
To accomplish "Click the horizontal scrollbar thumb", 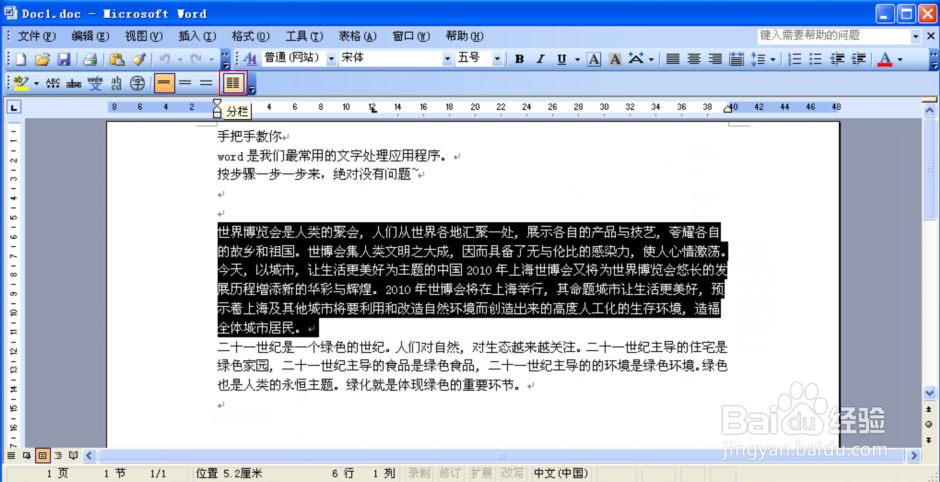I will pos(502,456).
